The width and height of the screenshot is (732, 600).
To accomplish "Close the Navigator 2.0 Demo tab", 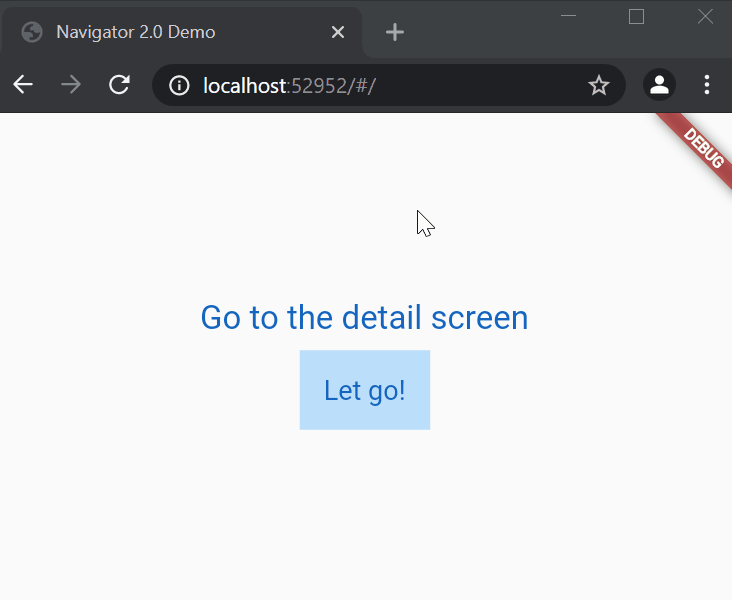I will coord(338,32).
